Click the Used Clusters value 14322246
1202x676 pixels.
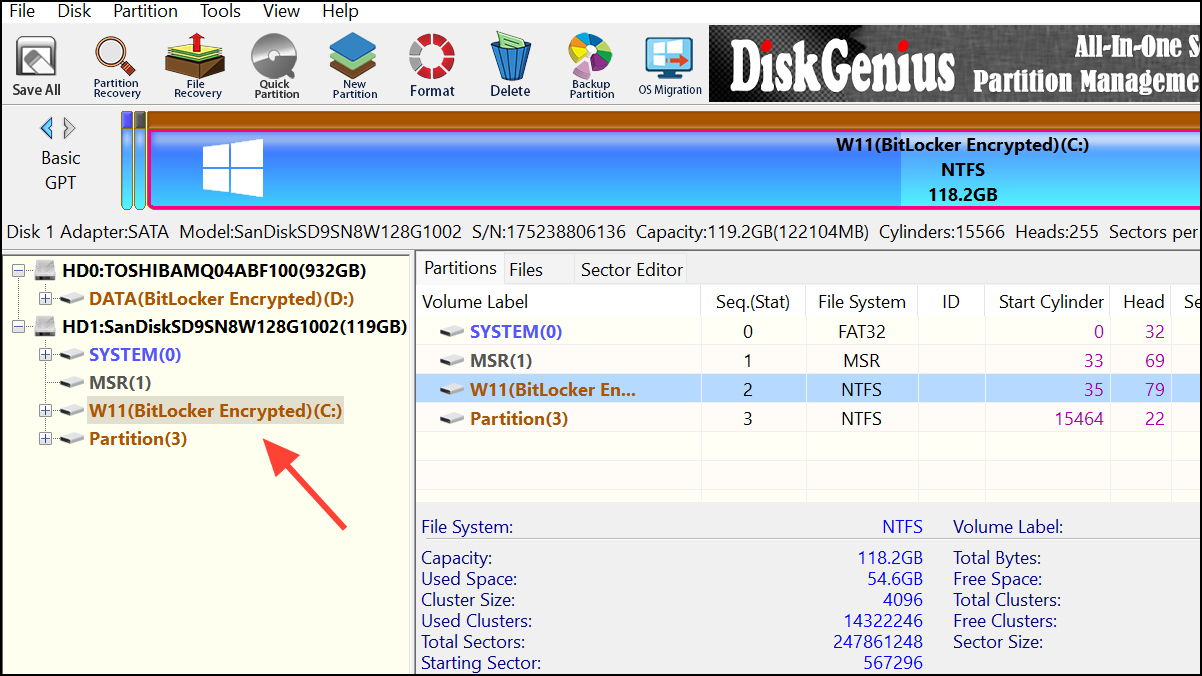coord(882,621)
